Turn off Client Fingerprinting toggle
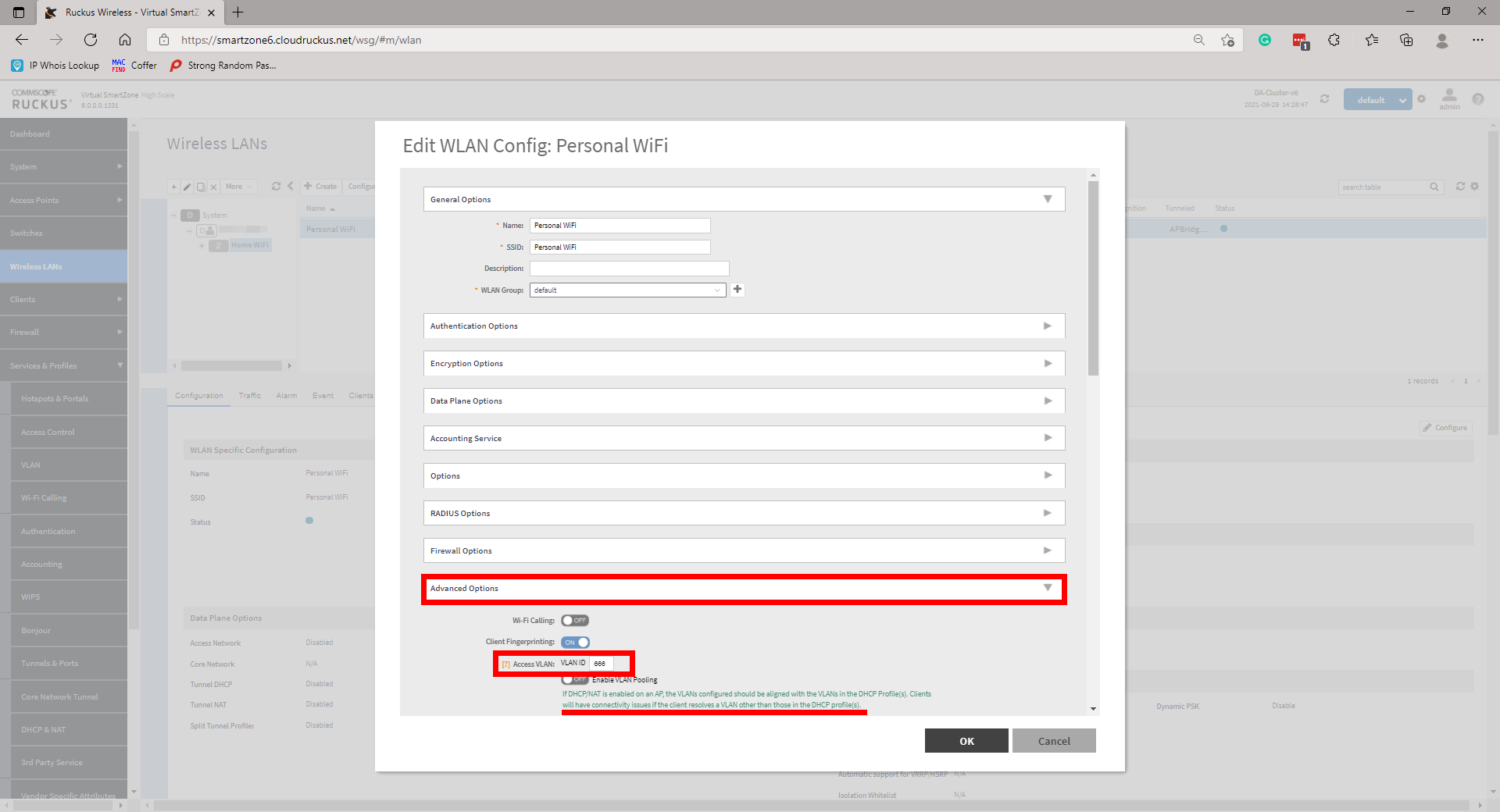The image size is (1500, 812). click(575, 643)
